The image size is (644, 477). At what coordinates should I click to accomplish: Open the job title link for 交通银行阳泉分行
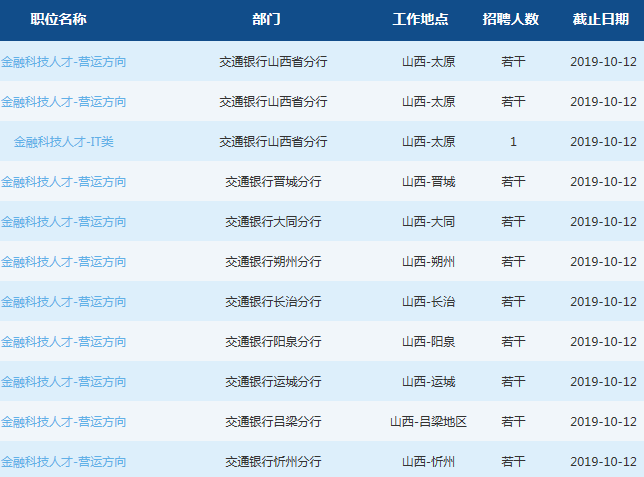click(x=64, y=342)
